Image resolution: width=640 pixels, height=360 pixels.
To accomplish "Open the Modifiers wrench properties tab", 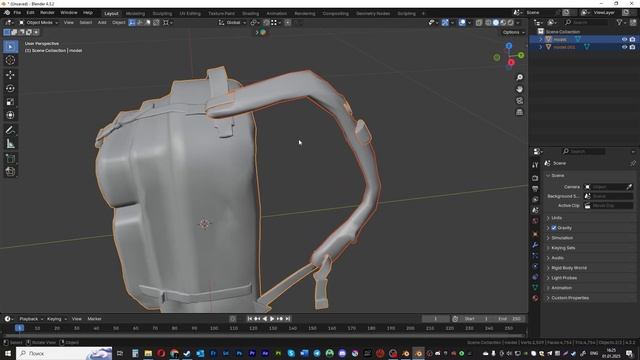I will pos(535,245).
